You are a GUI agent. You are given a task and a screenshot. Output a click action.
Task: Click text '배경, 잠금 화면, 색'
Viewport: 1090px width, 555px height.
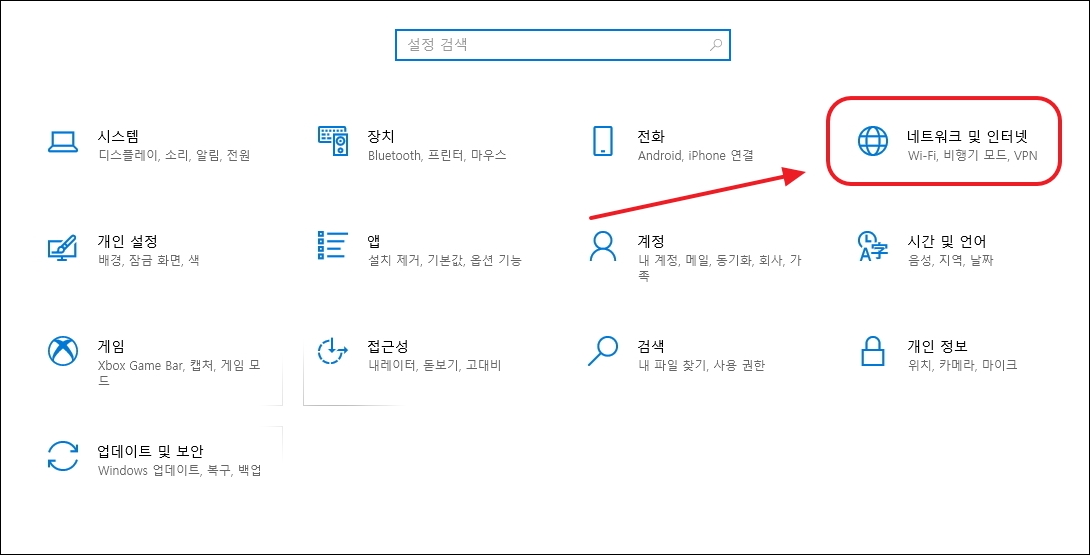(149, 261)
